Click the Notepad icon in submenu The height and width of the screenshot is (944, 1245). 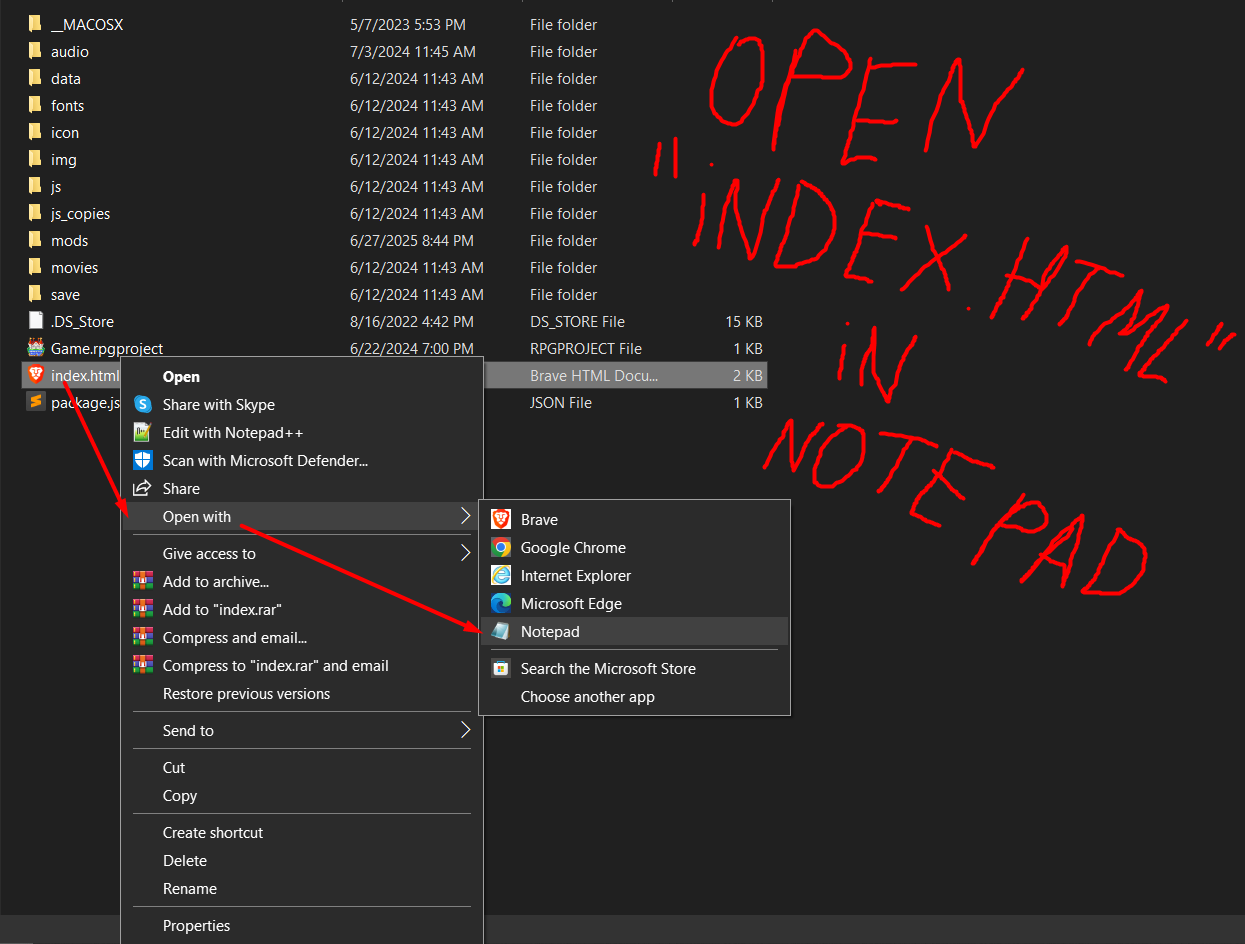coord(501,632)
